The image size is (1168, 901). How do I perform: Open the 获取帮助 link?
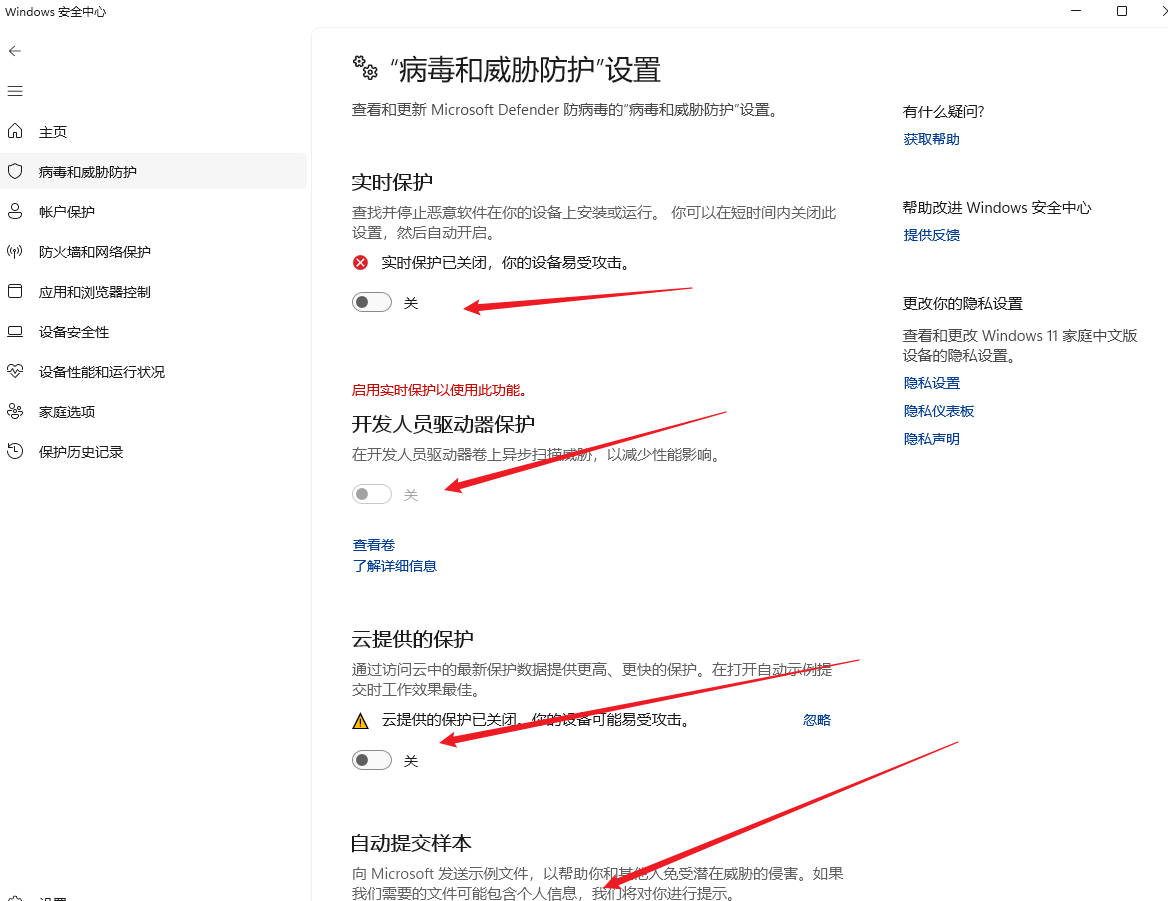[x=931, y=139]
